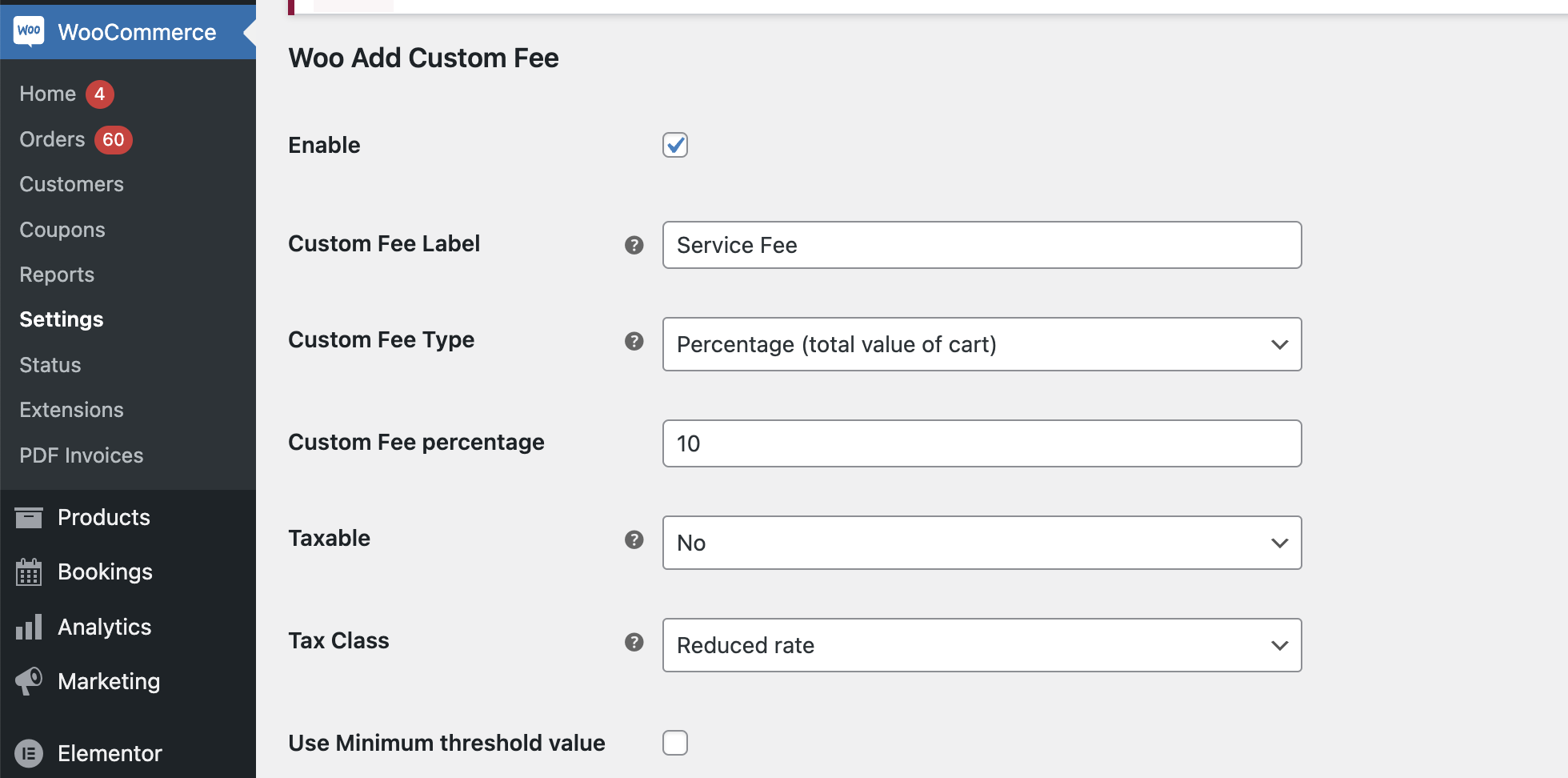Click the Custom Fee percentage label
The height and width of the screenshot is (778, 1568).
416,442
